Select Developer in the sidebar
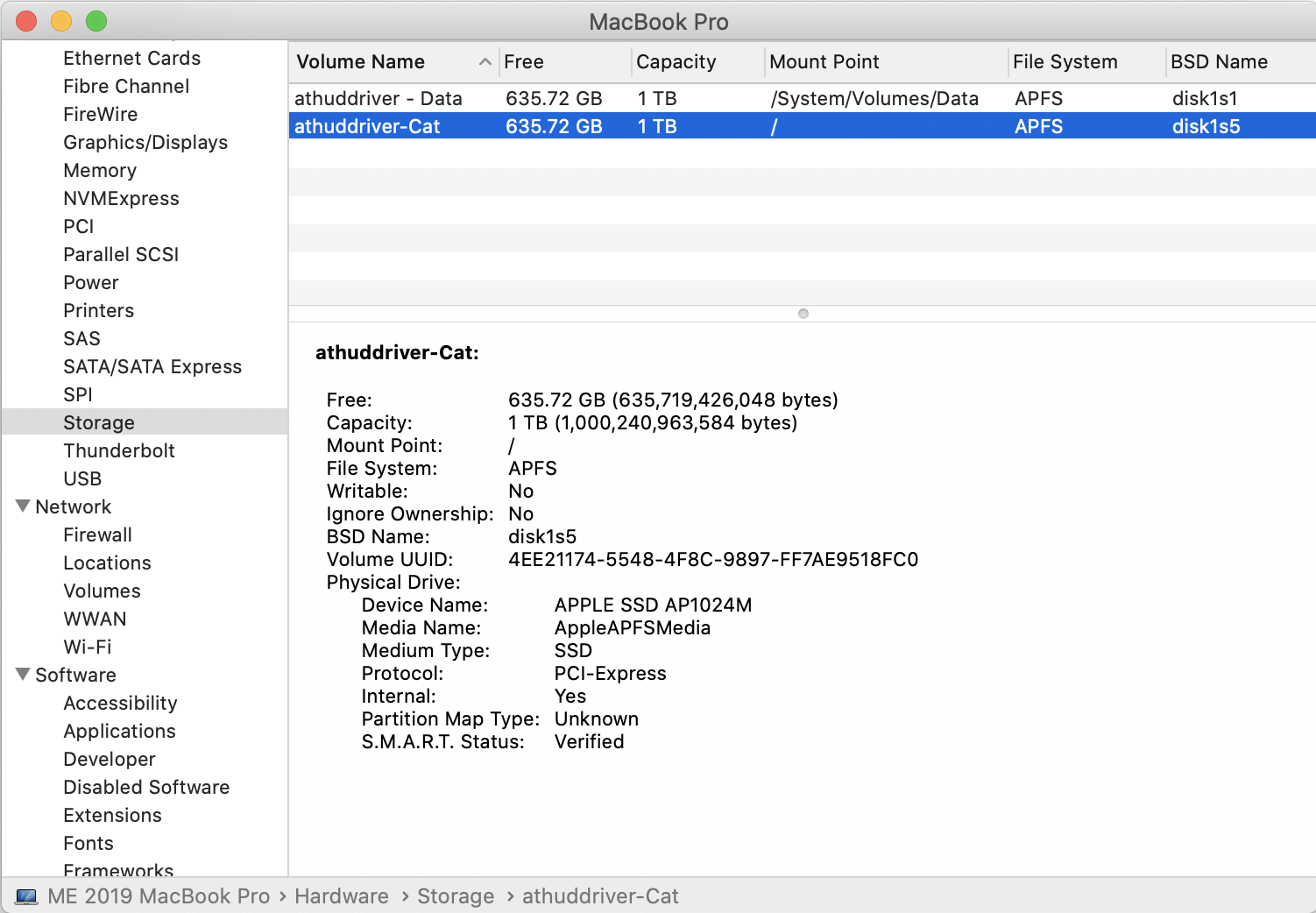The image size is (1316, 913). click(110, 759)
